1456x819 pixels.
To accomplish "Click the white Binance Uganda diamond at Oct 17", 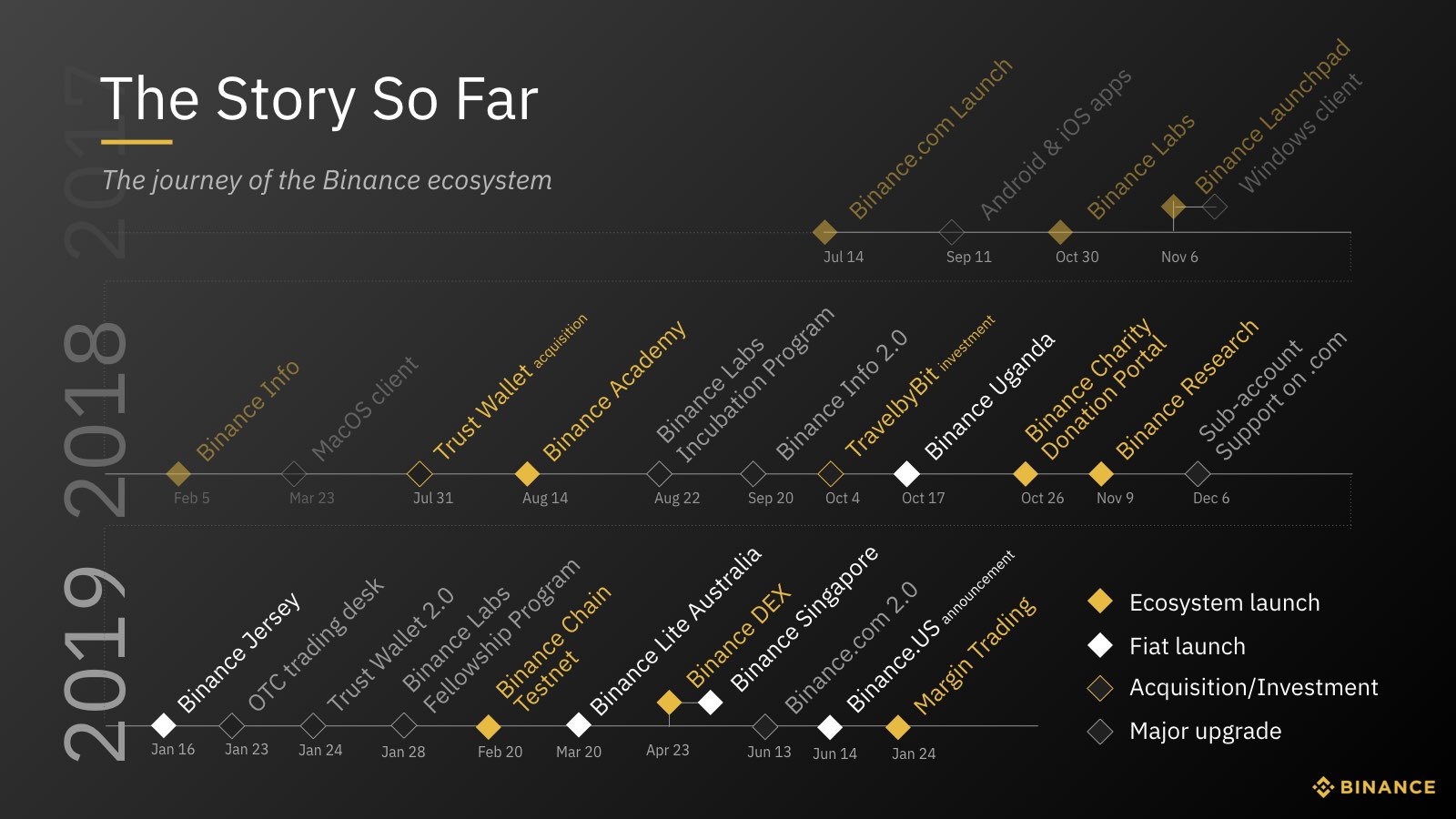I will (x=906, y=473).
